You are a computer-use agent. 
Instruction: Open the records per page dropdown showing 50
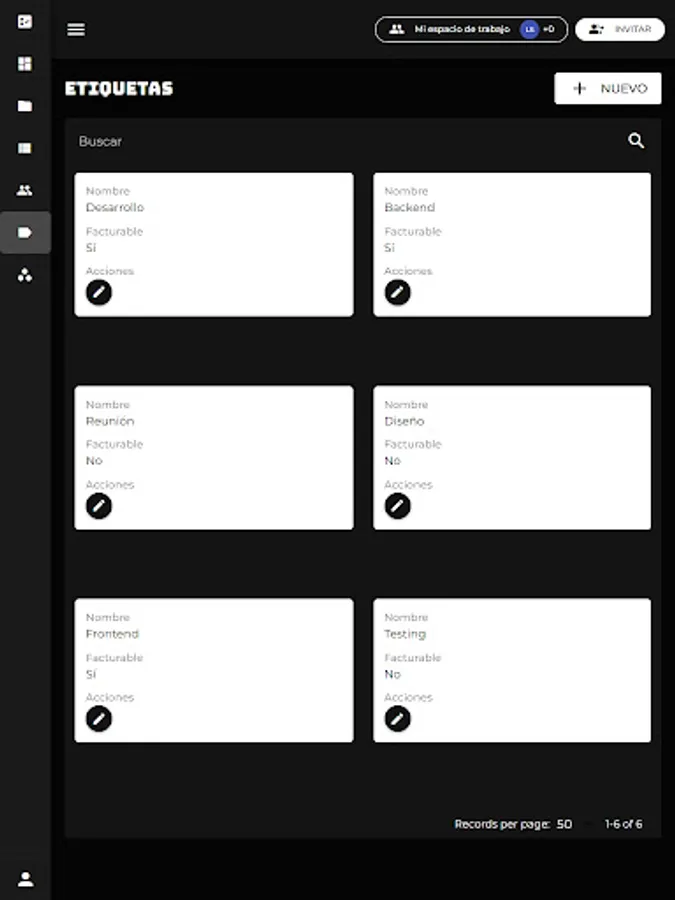tap(564, 824)
